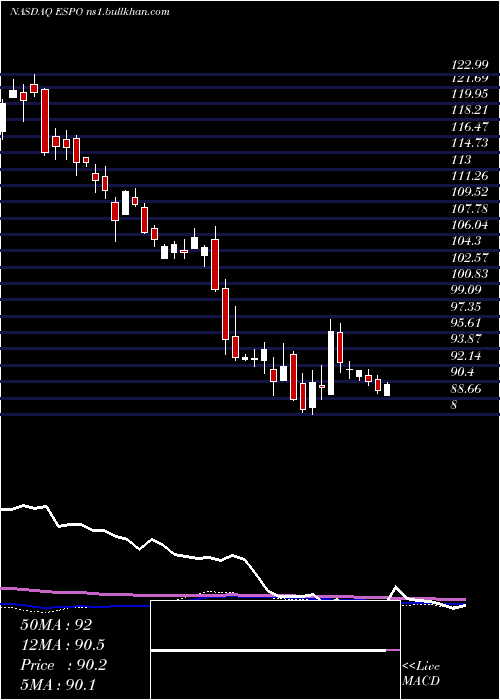This screenshot has width=500, height=700.
Task: Click the large red candlestick falling from 121.69
Action: 45,121
